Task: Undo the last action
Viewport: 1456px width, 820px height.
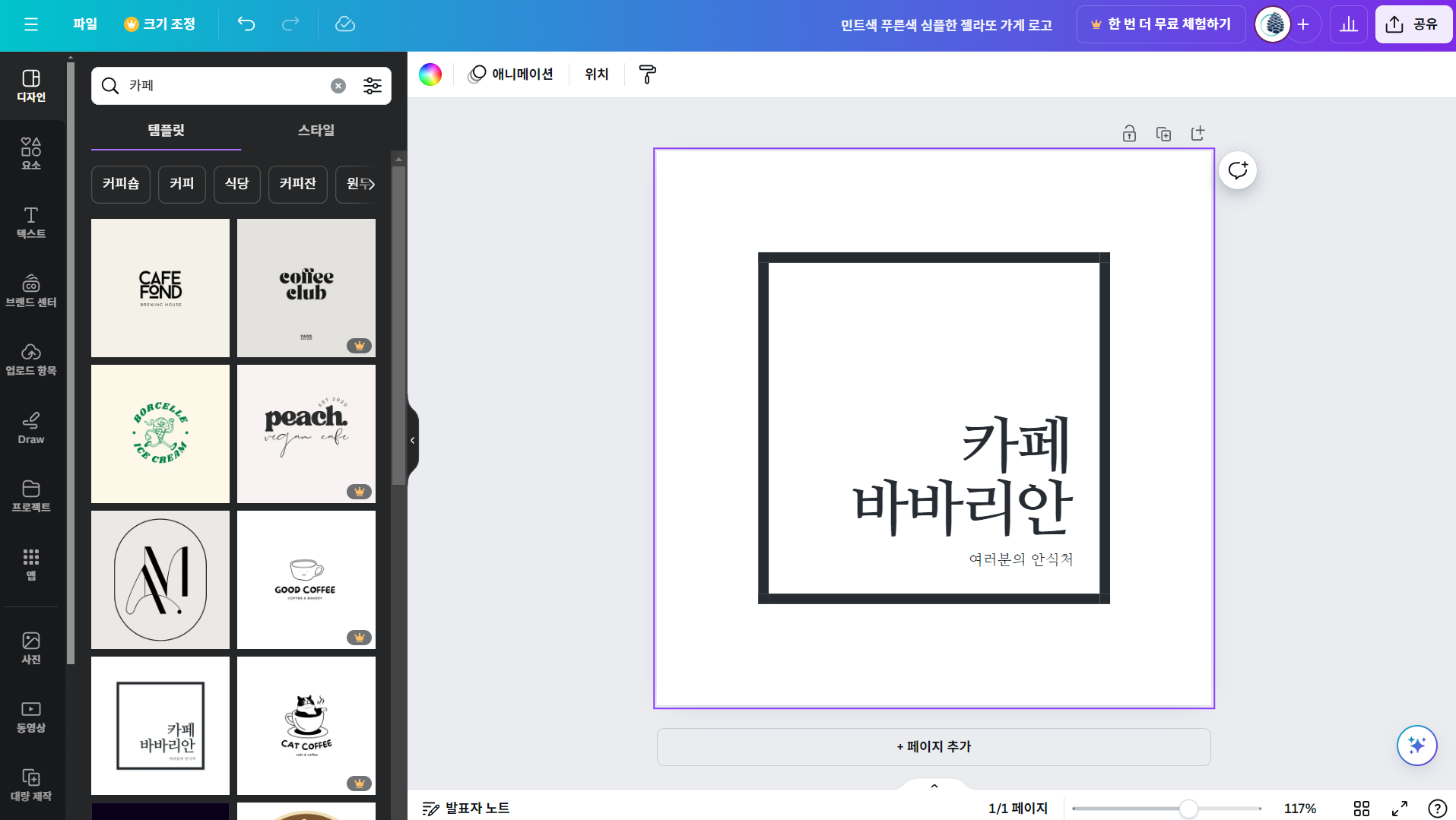Action: (x=246, y=24)
